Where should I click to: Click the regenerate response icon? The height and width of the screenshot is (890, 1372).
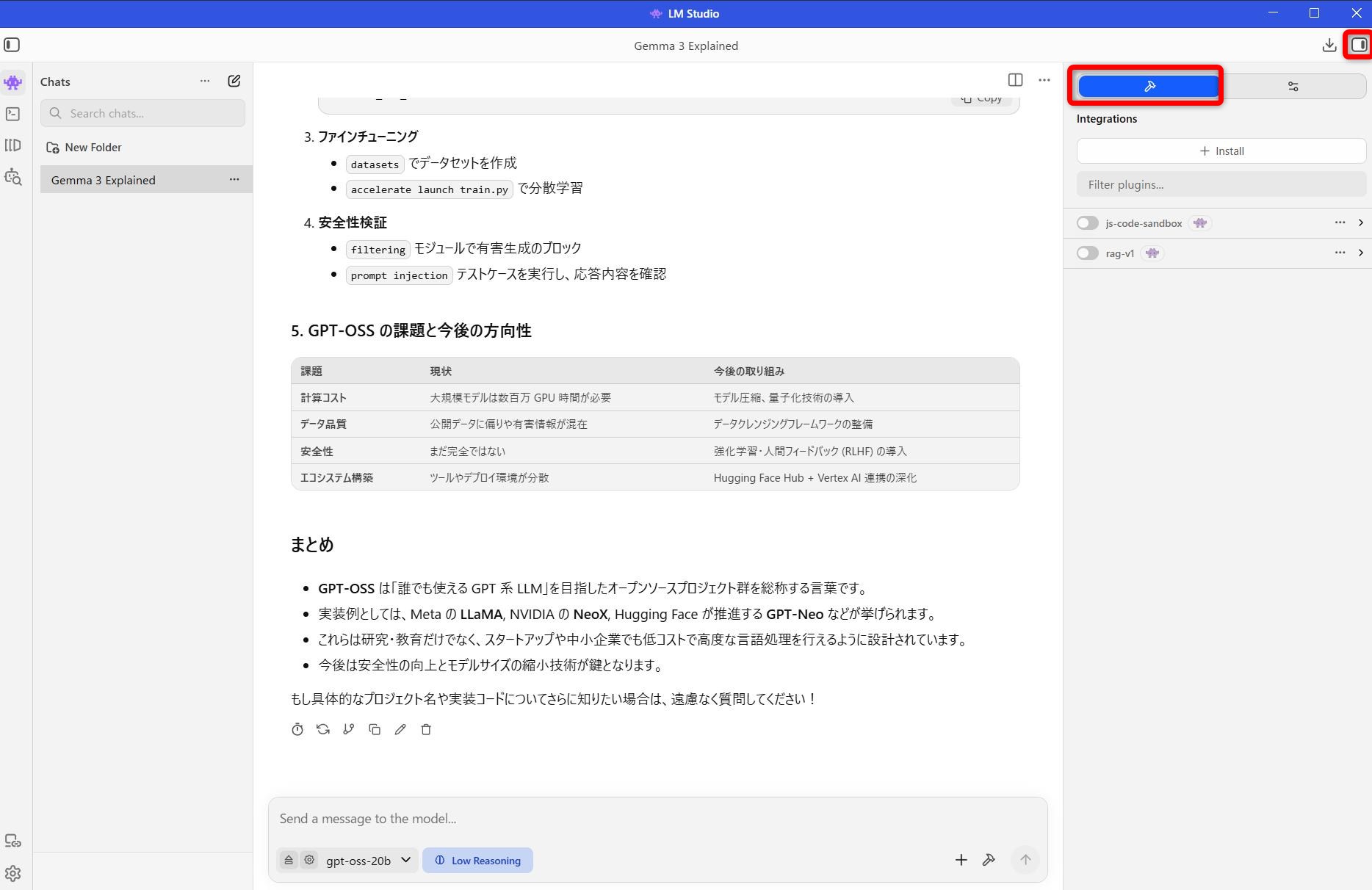click(322, 729)
